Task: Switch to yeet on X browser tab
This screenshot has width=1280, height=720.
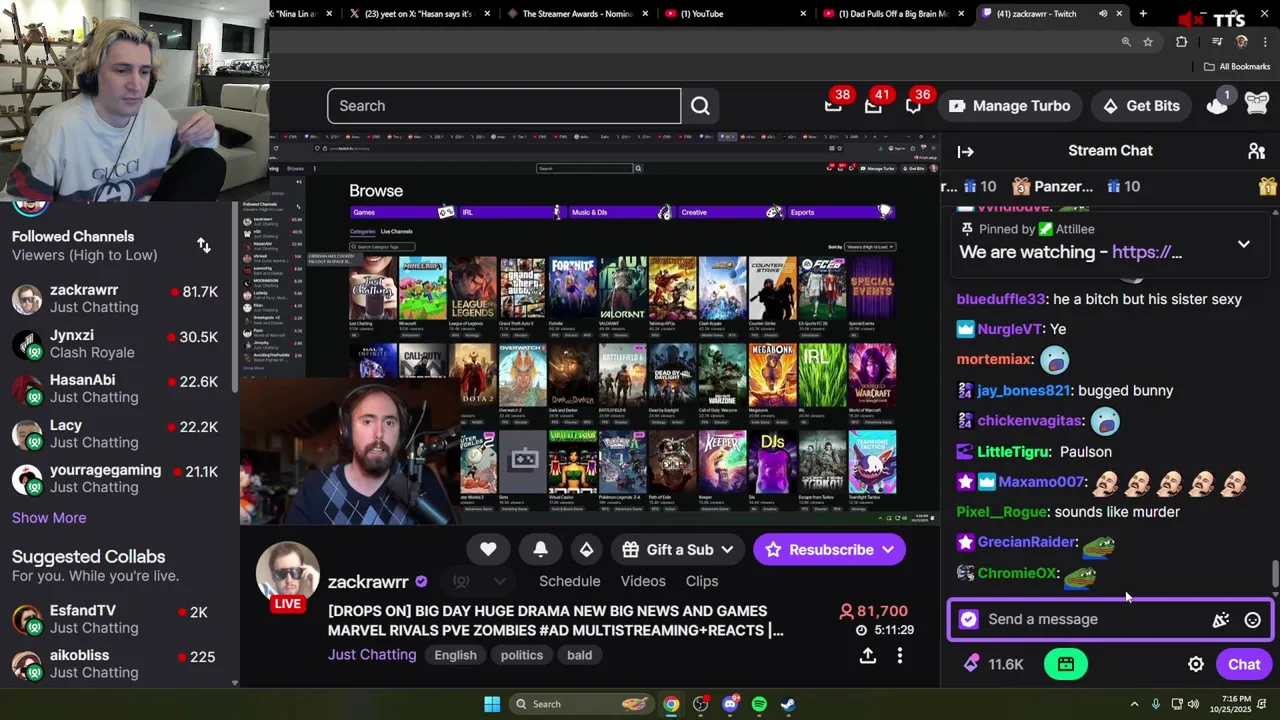Action: [418, 14]
